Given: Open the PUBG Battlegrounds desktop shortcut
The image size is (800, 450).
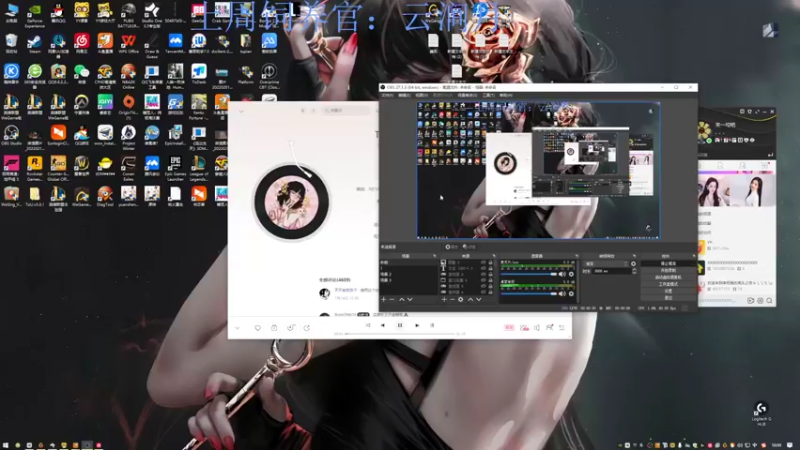Looking at the screenshot, I should pos(129,15).
